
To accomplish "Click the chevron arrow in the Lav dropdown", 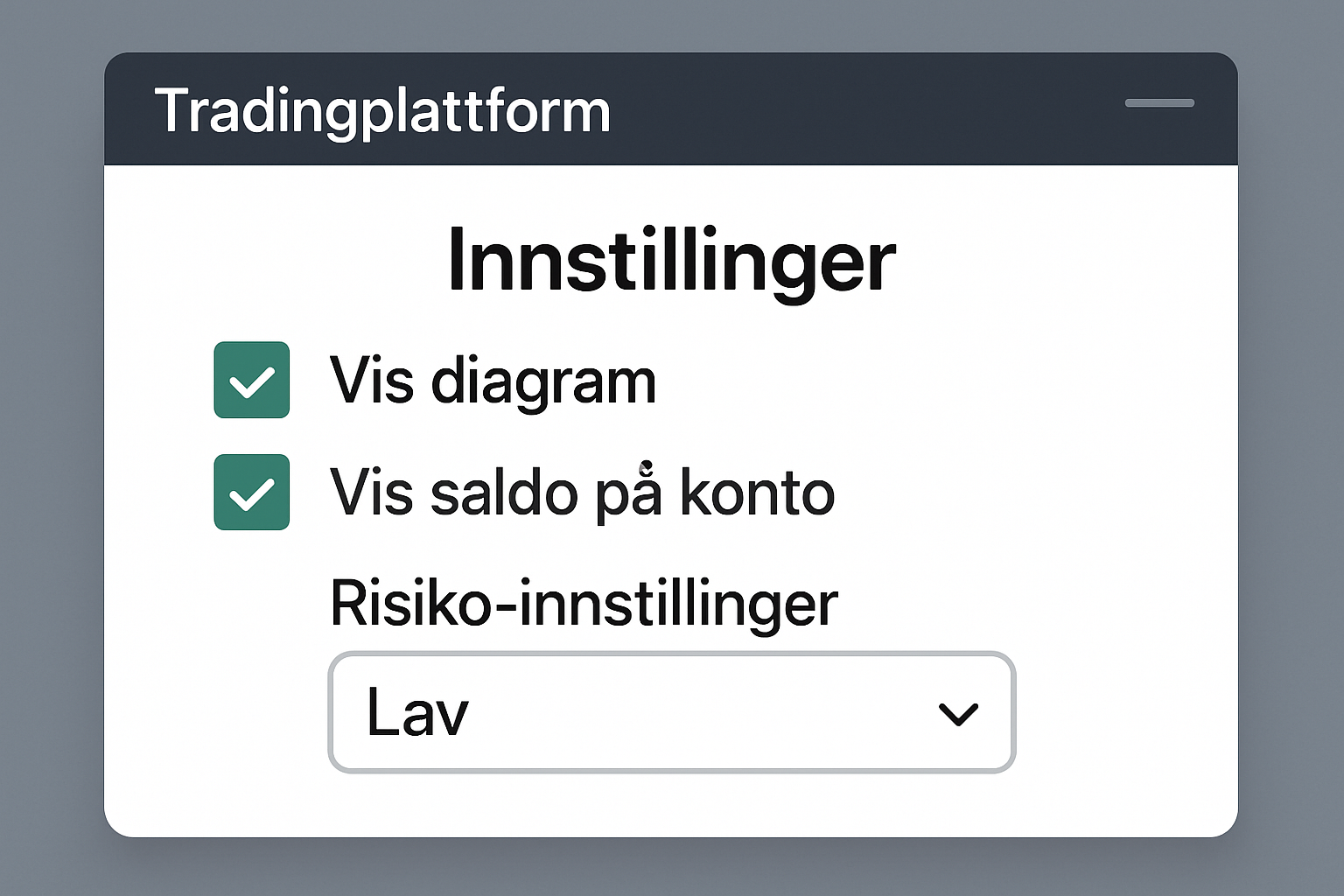I will click(x=958, y=714).
